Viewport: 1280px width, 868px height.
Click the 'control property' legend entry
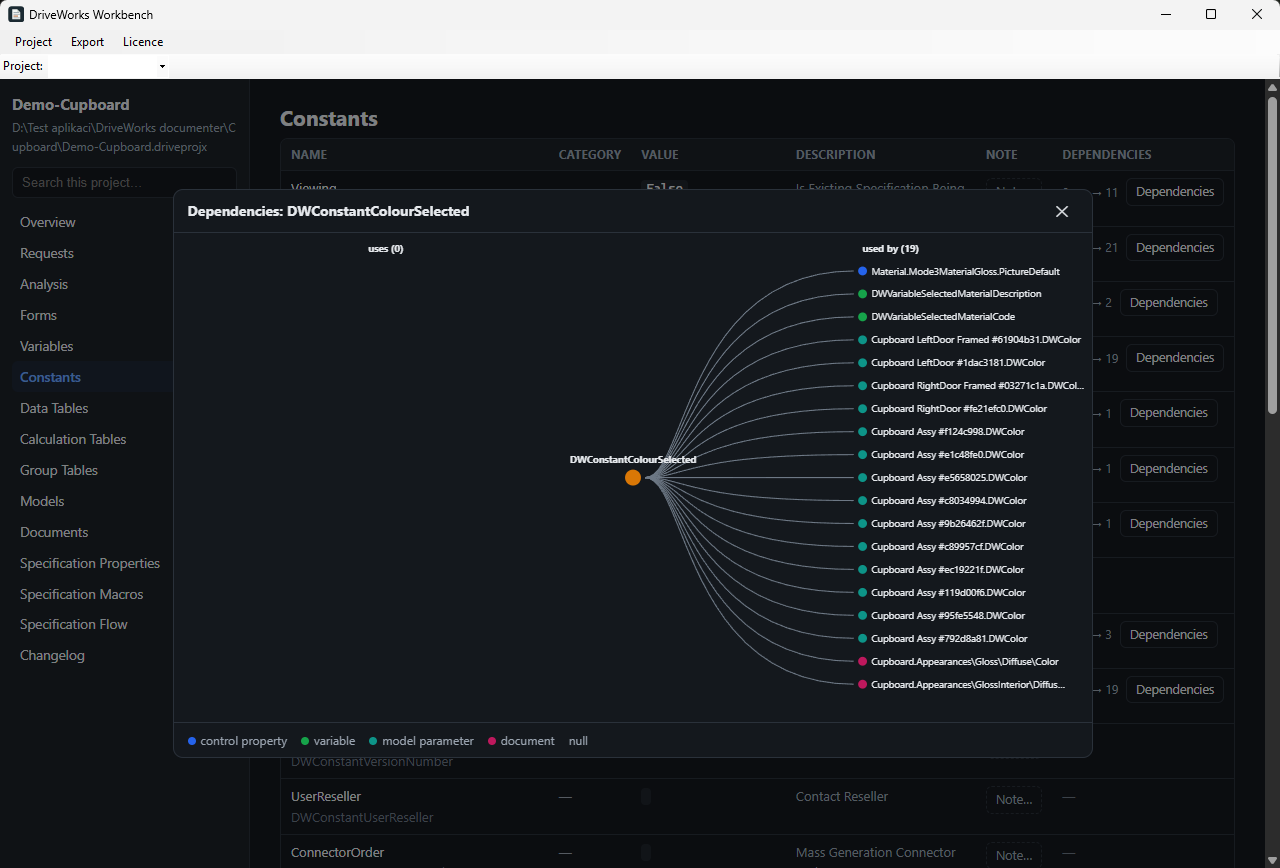(237, 741)
